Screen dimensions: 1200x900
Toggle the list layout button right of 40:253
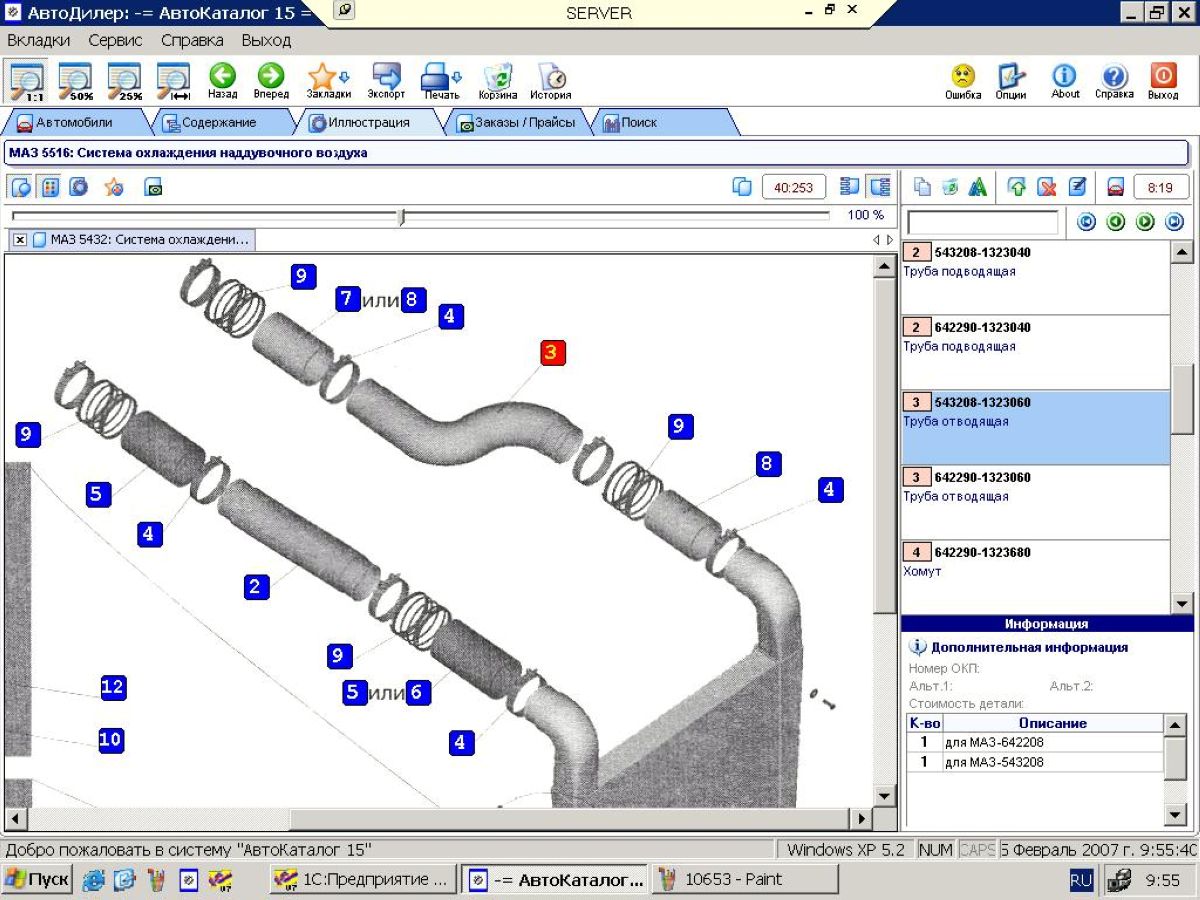(x=850, y=187)
